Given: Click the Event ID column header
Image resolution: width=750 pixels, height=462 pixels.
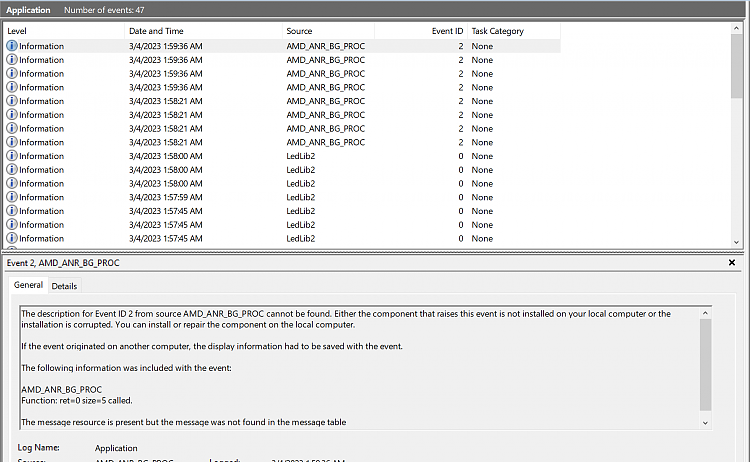Looking at the screenshot, I should point(421,31).
